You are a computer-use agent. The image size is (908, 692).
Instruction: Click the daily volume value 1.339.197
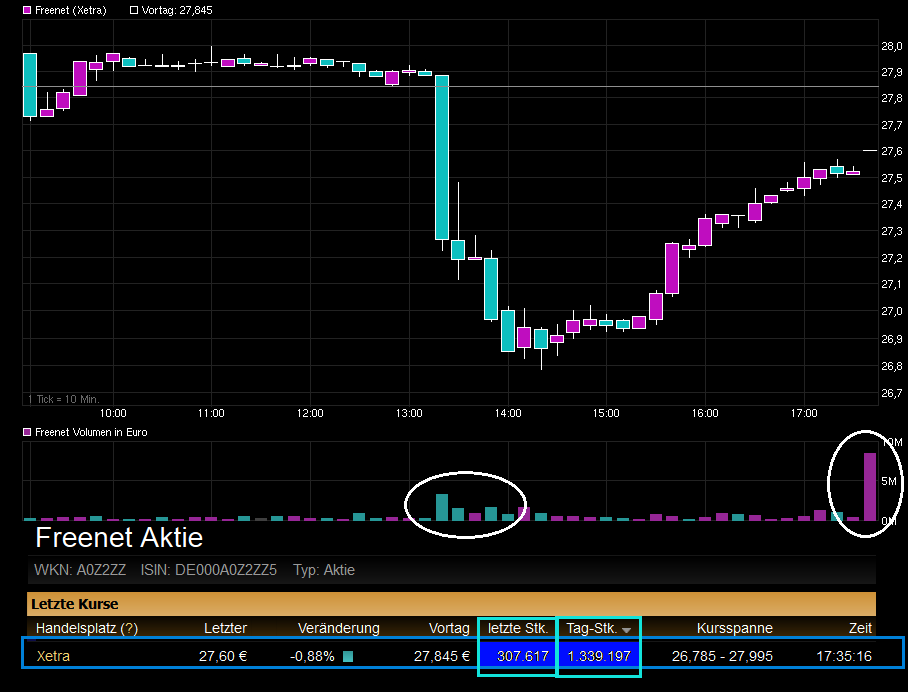599,656
